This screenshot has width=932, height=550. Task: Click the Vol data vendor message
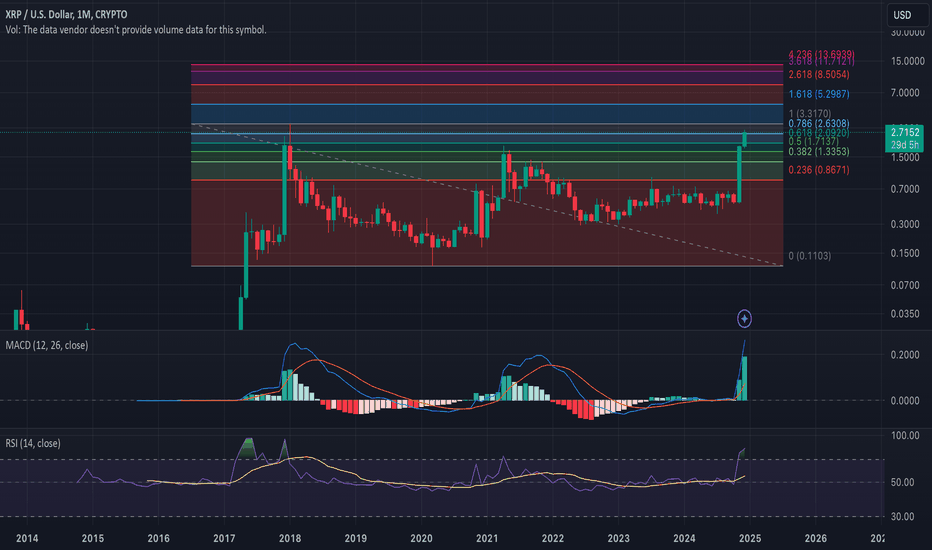pyautogui.click(x=136, y=30)
